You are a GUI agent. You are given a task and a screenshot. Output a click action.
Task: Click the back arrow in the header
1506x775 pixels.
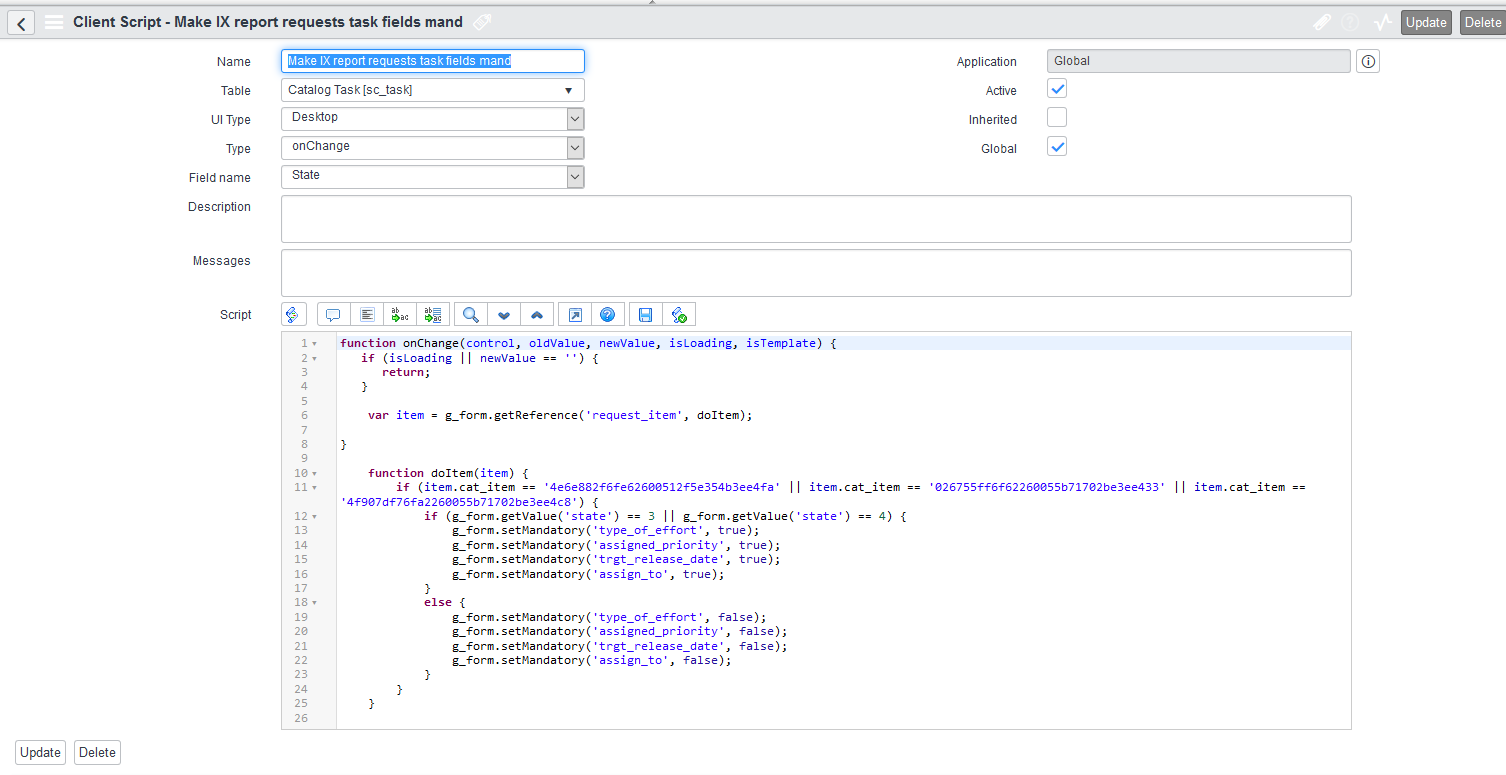click(x=21, y=23)
